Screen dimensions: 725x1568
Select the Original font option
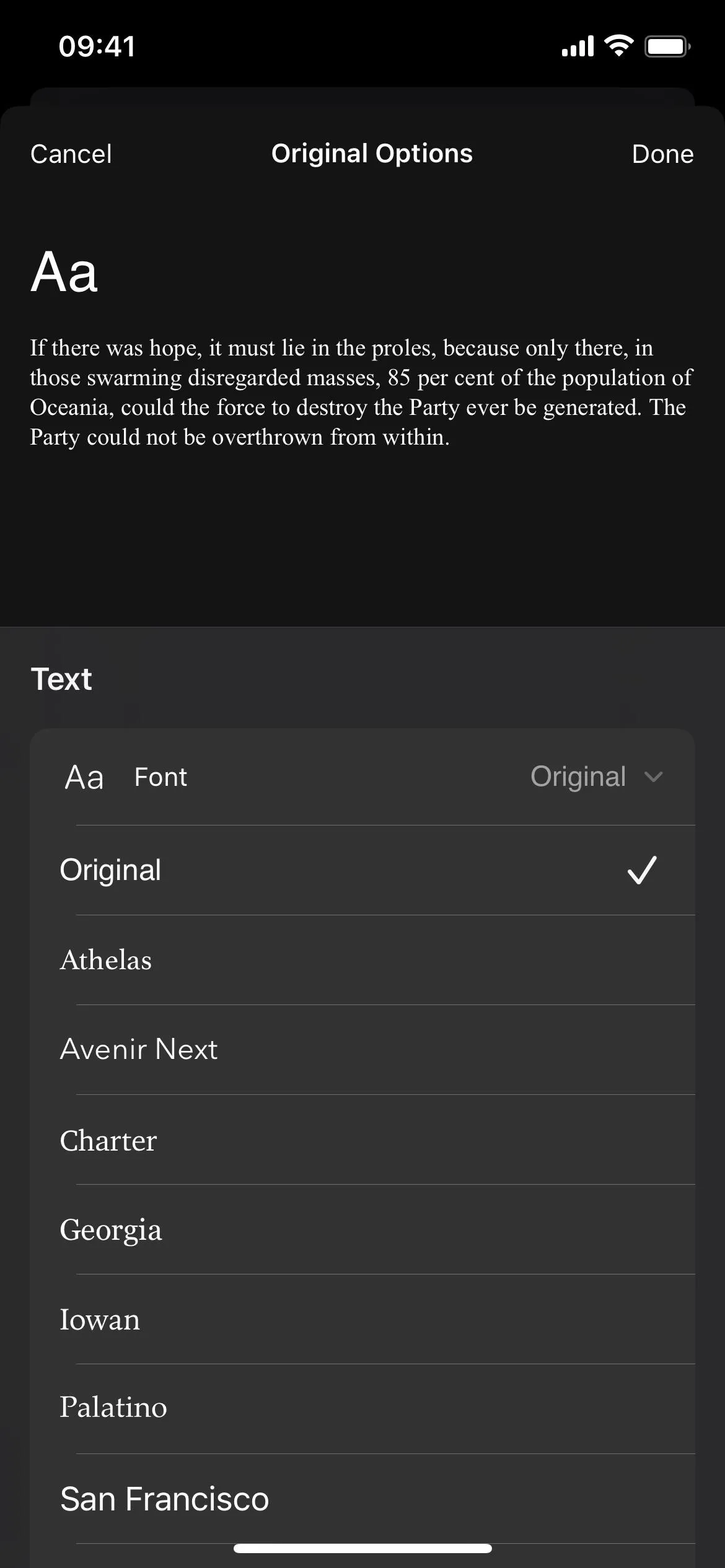coord(362,870)
